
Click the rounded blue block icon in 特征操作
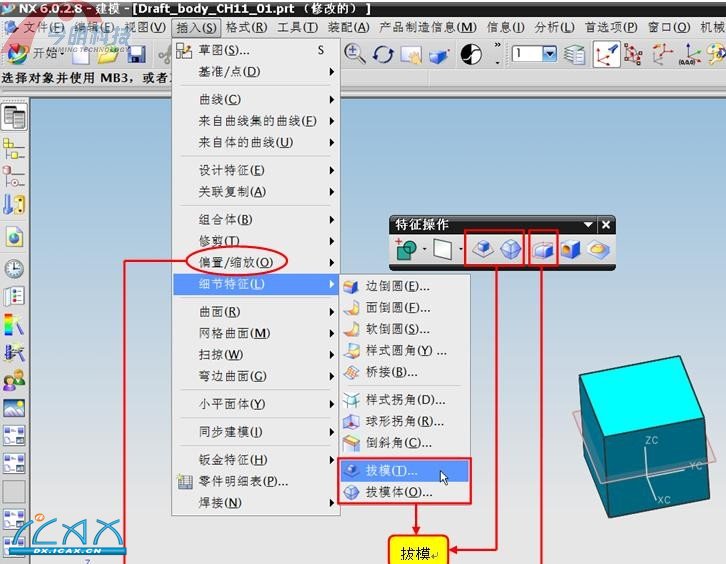point(543,250)
